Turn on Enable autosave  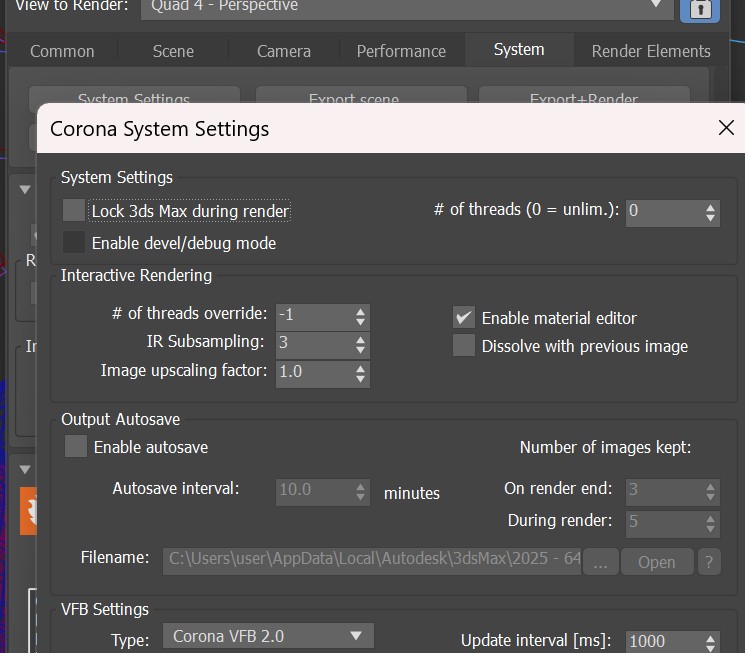(76, 446)
